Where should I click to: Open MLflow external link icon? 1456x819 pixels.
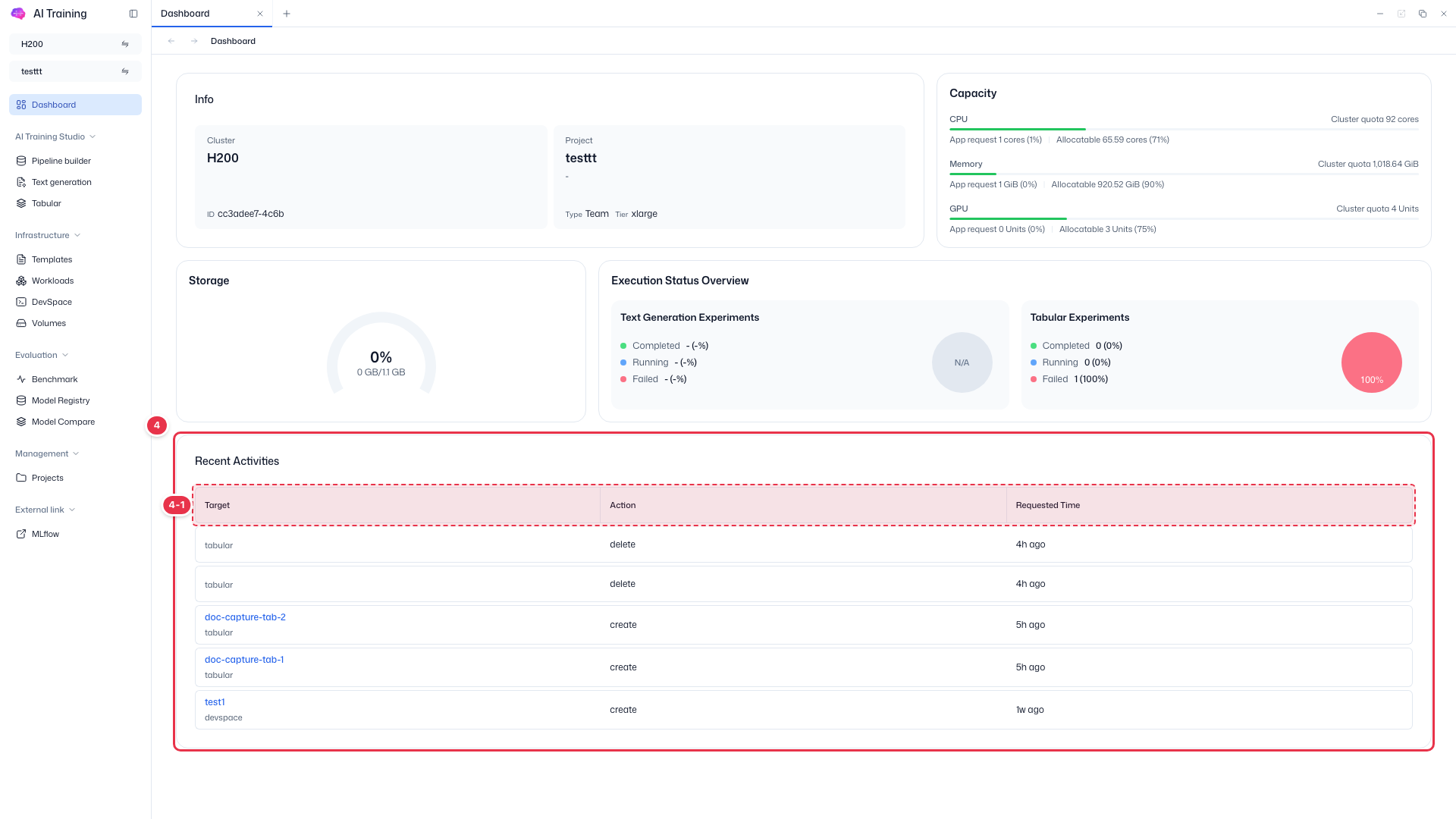(x=21, y=534)
